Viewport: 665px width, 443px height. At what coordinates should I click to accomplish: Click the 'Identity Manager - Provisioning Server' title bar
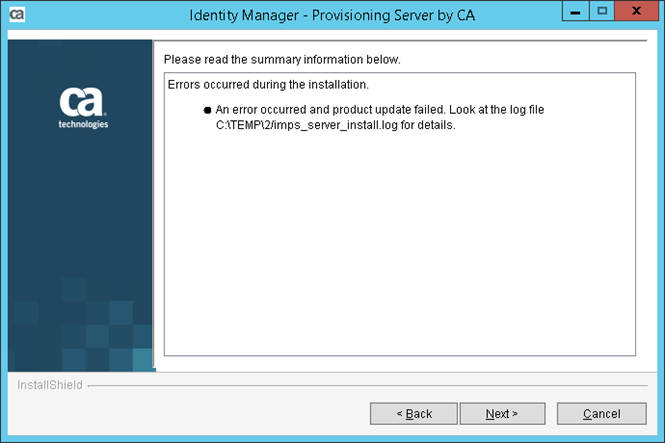click(x=330, y=16)
